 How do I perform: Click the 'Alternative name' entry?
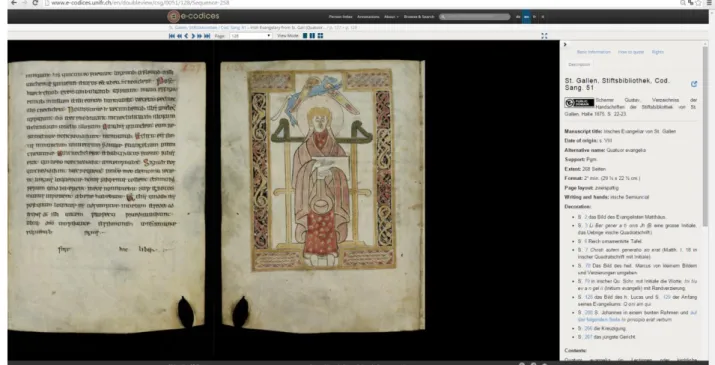click(x=605, y=150)
